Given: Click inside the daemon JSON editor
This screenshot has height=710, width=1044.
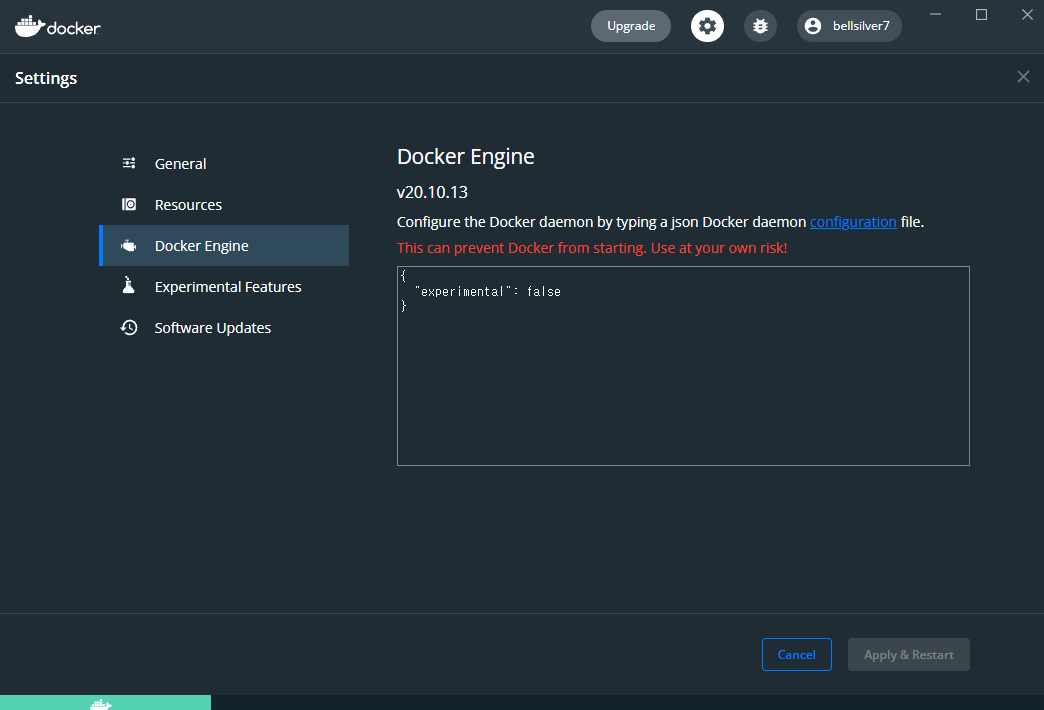Looking at the screenshot, I should pyautogui.click(x=683, y=366).
